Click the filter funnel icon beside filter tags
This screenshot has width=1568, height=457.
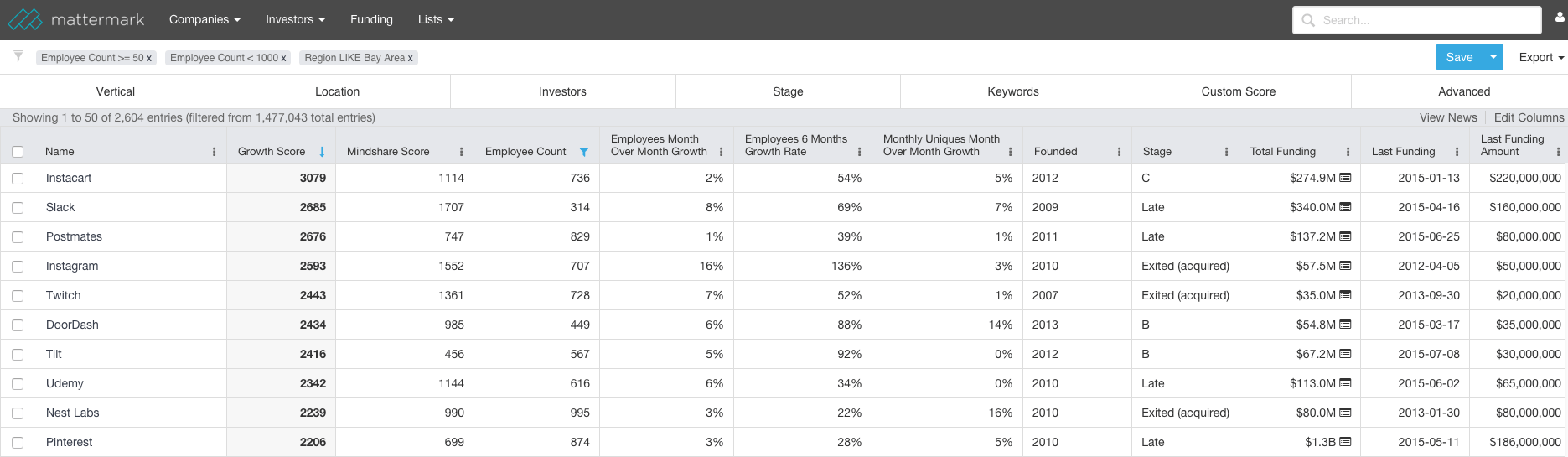18,56
